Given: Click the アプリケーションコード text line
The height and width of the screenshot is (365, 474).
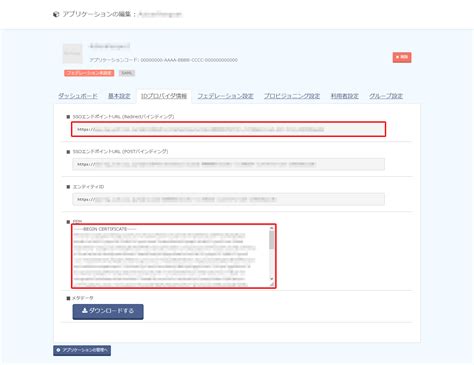Looking at the screenshot, I should coord(163,60).
